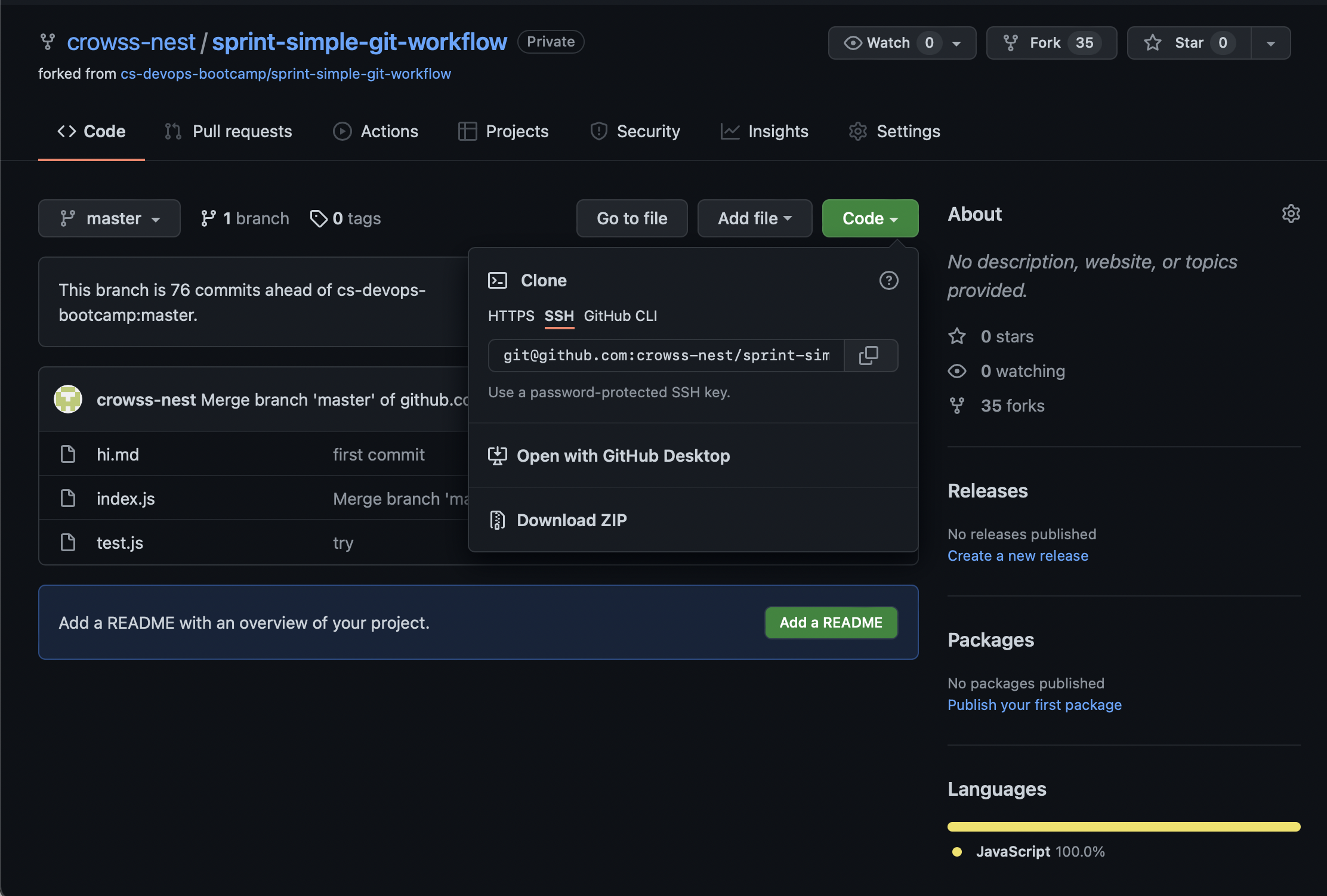
Task: Click the test.js file icon
Action: click(68, 543)
